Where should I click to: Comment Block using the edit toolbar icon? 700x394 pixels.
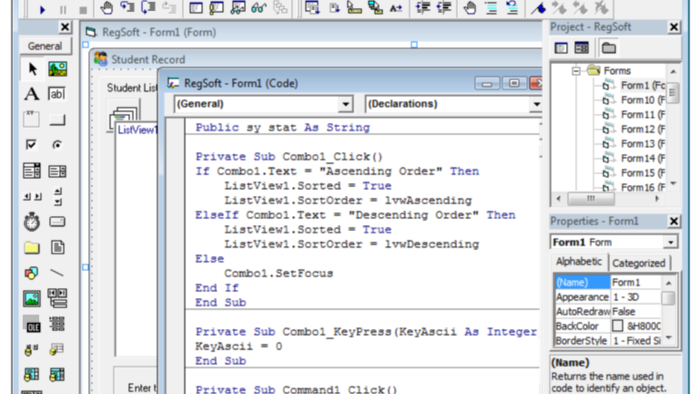491,8
